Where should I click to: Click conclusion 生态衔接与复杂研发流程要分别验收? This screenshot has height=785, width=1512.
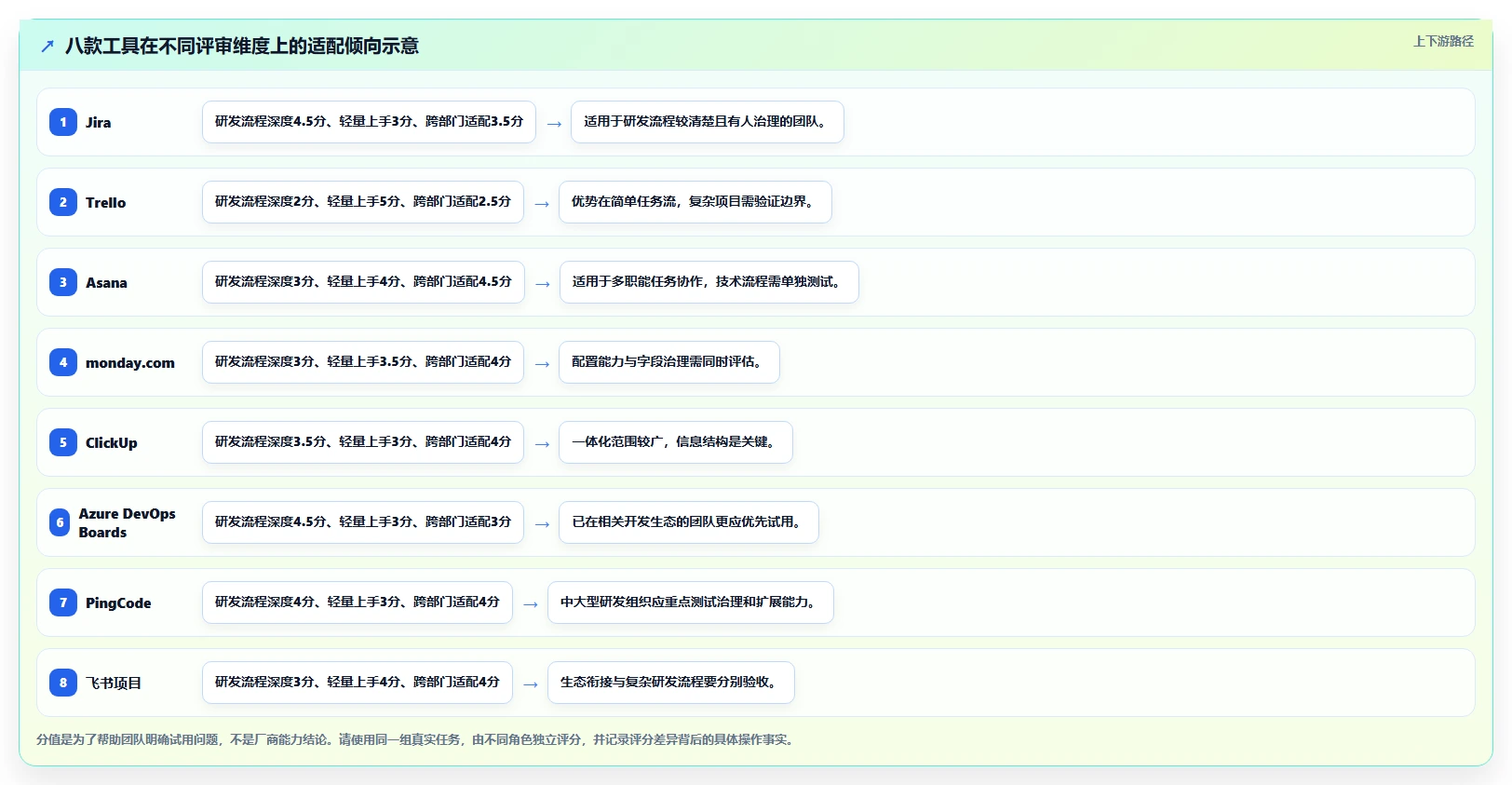pyautogui.click(x=671, y=683)
